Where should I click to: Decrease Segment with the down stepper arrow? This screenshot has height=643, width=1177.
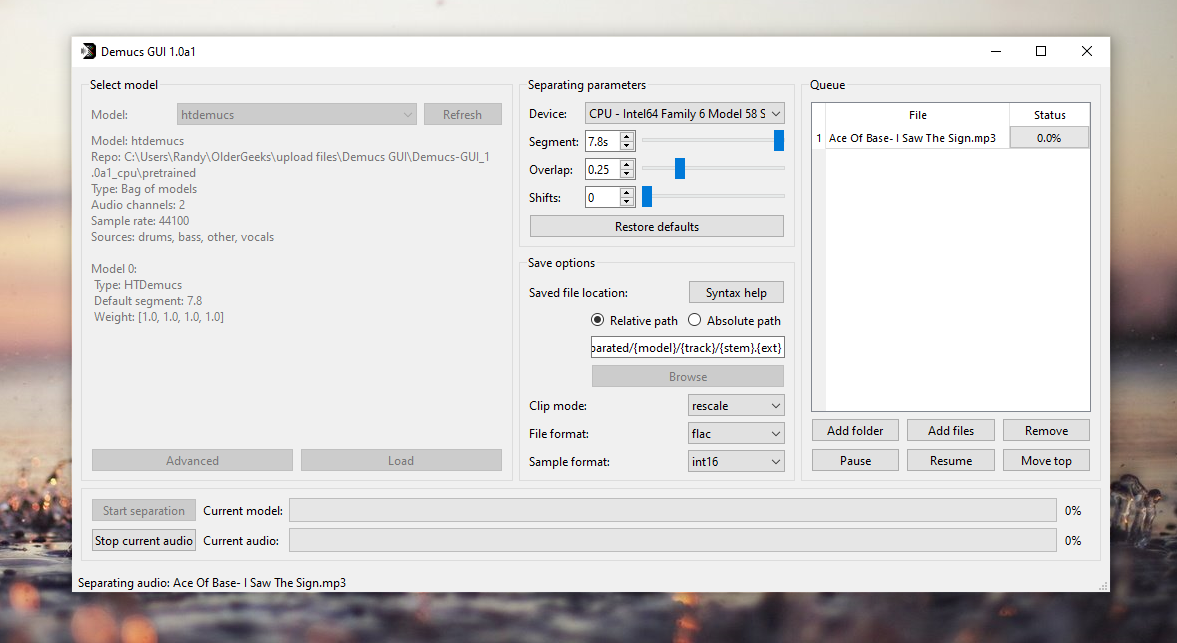tap(628, 146)
